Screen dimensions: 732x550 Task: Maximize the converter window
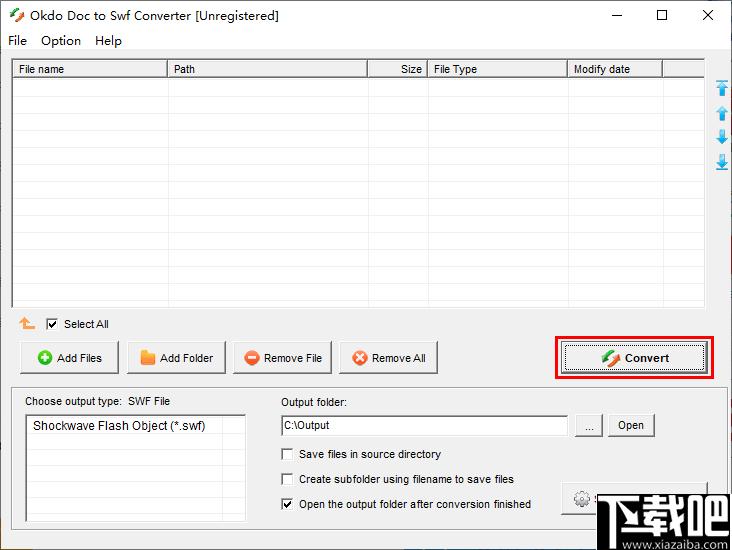(662, 15)
